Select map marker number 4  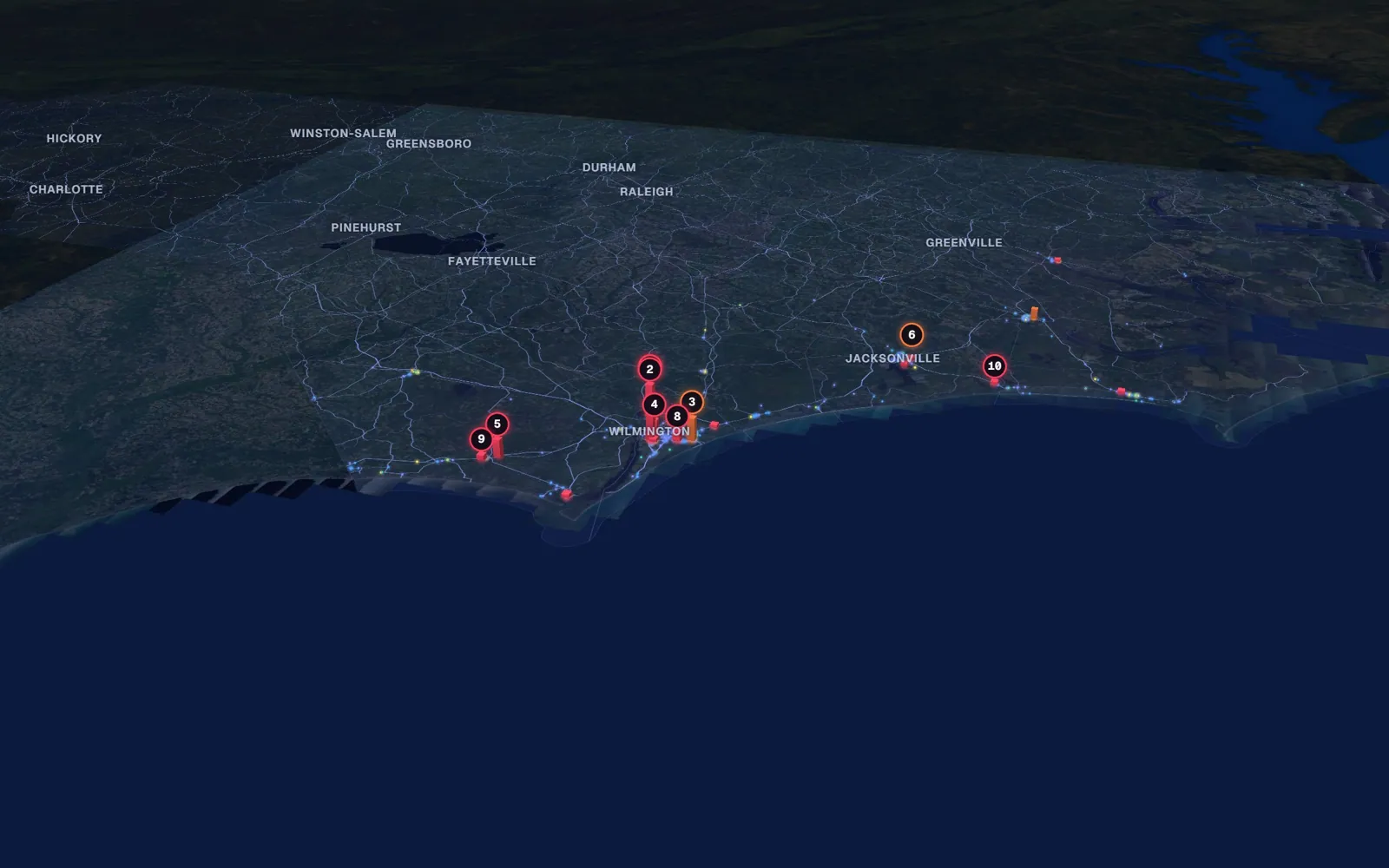tap(655, 404)
